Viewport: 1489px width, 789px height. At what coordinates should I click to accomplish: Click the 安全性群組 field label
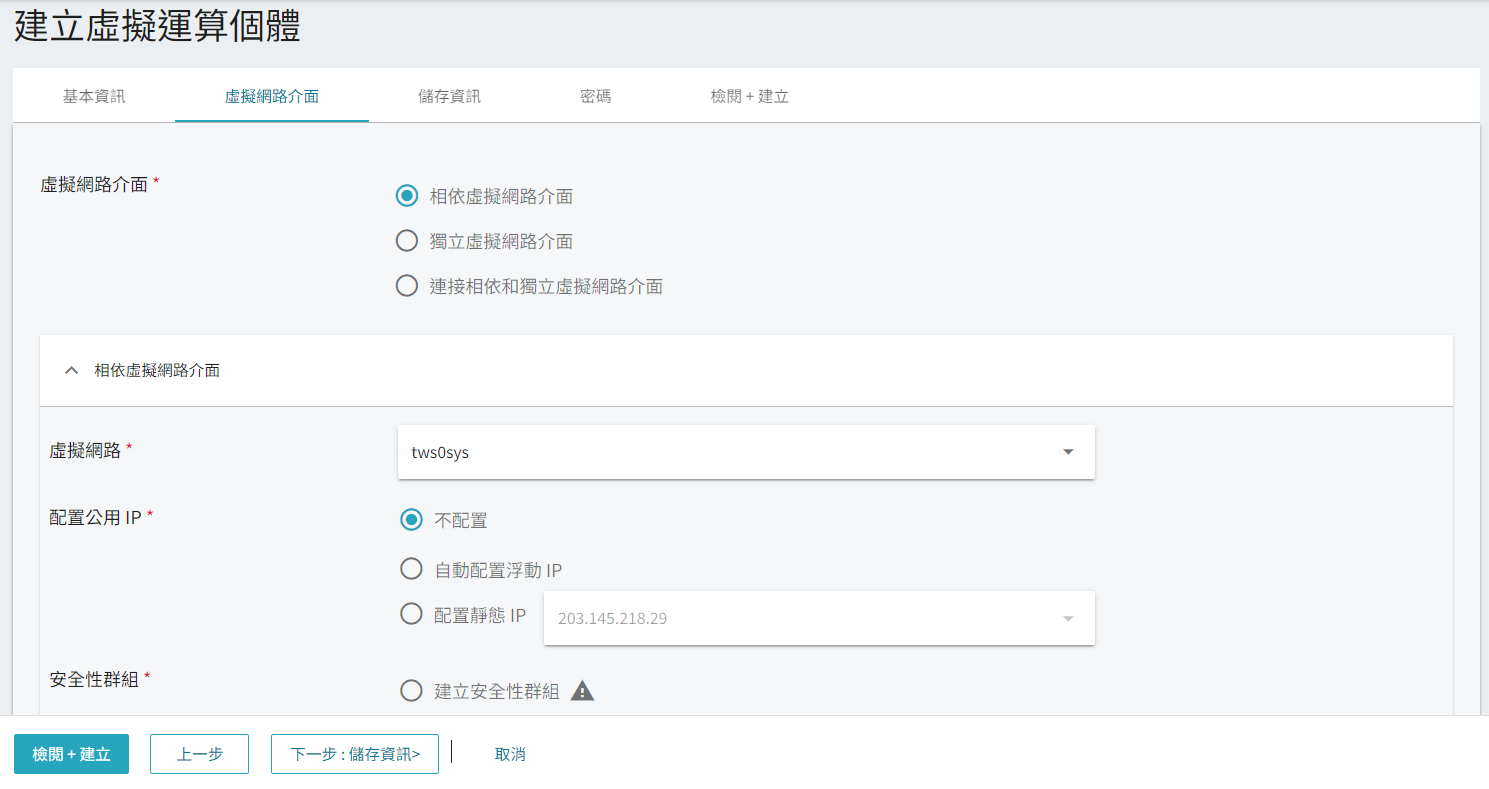[94, 679]
